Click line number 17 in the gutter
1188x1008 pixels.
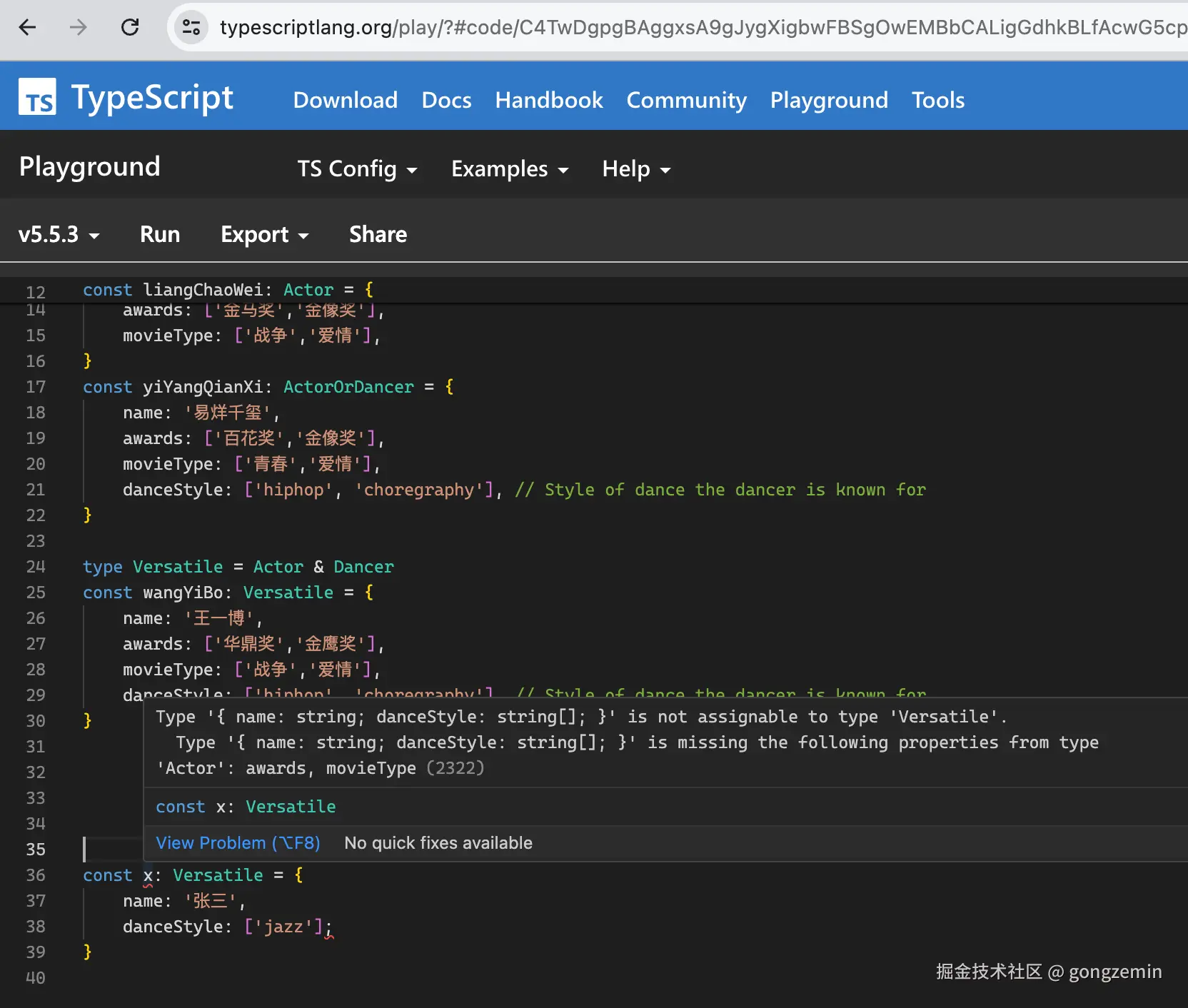point(36,387)
